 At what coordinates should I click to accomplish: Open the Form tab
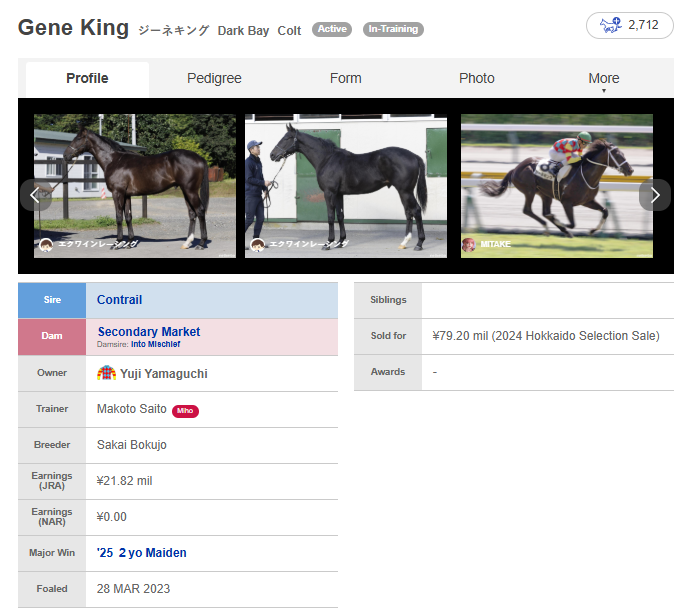click(345, 78)
